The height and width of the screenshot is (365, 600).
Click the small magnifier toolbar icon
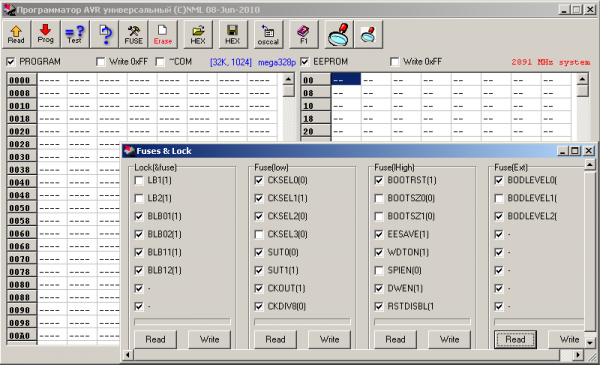point(368,34)
